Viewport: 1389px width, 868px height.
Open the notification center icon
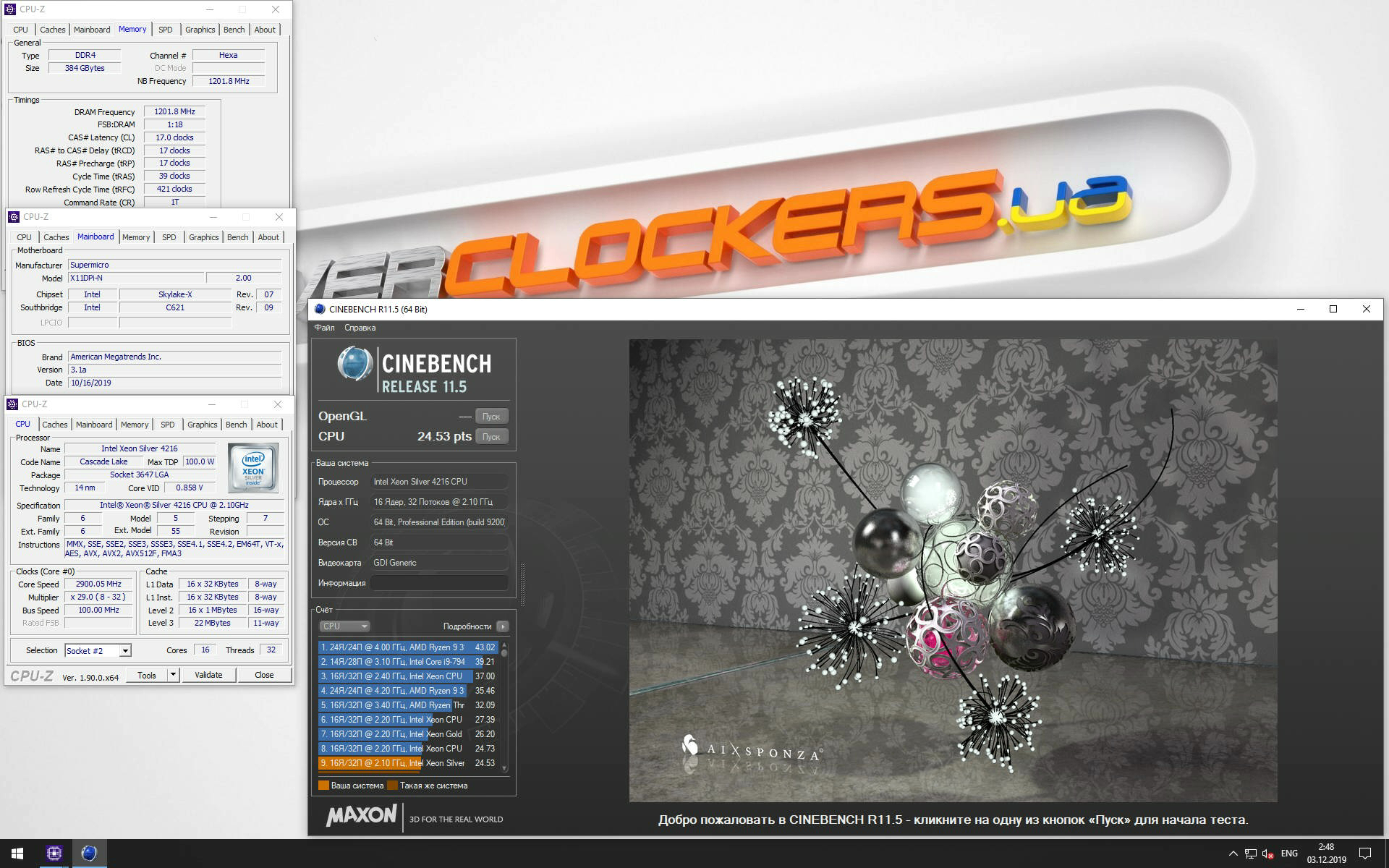(x=1365, y=854)
